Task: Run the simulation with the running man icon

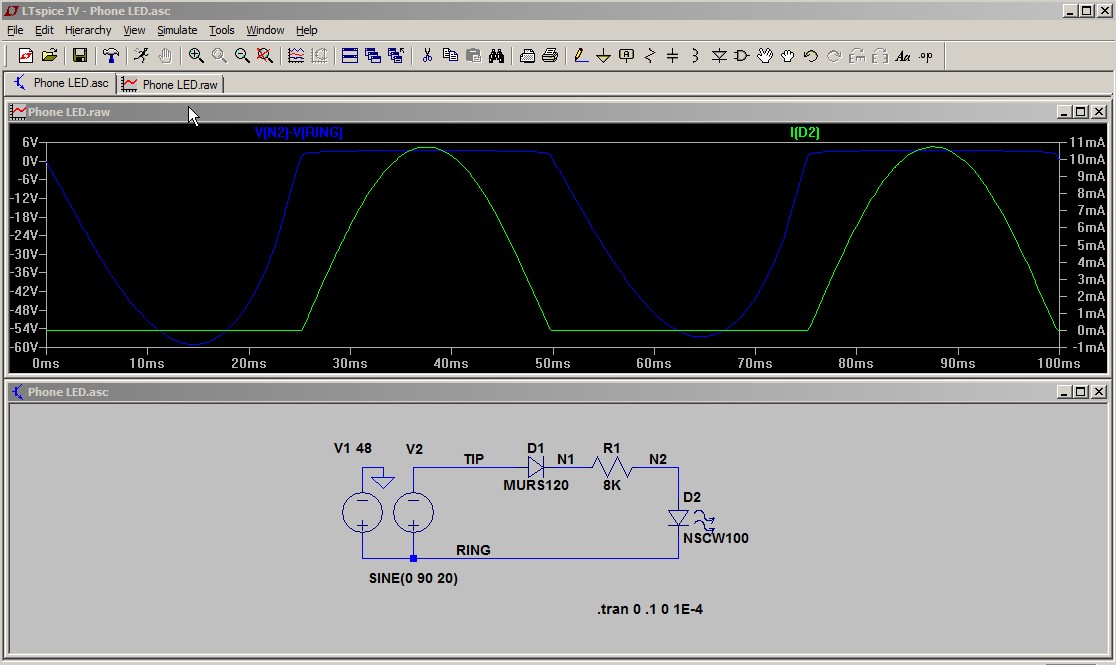Action: 141,56
